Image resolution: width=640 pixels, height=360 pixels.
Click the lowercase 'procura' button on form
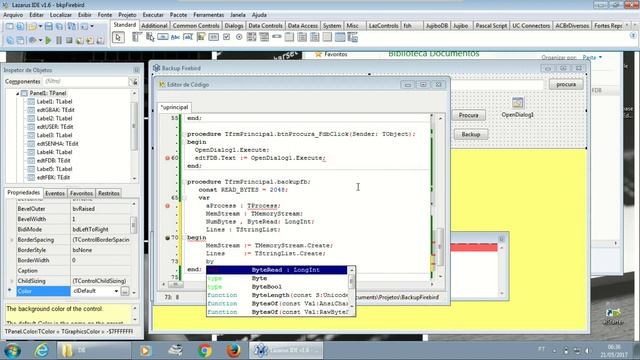coord(566,84)
